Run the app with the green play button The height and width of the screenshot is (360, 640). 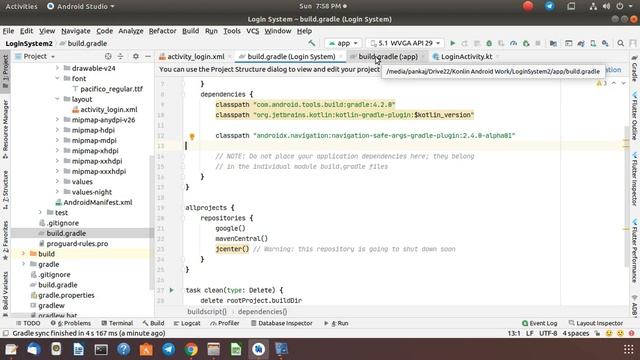pyautogui.click(x=452, y=43)
